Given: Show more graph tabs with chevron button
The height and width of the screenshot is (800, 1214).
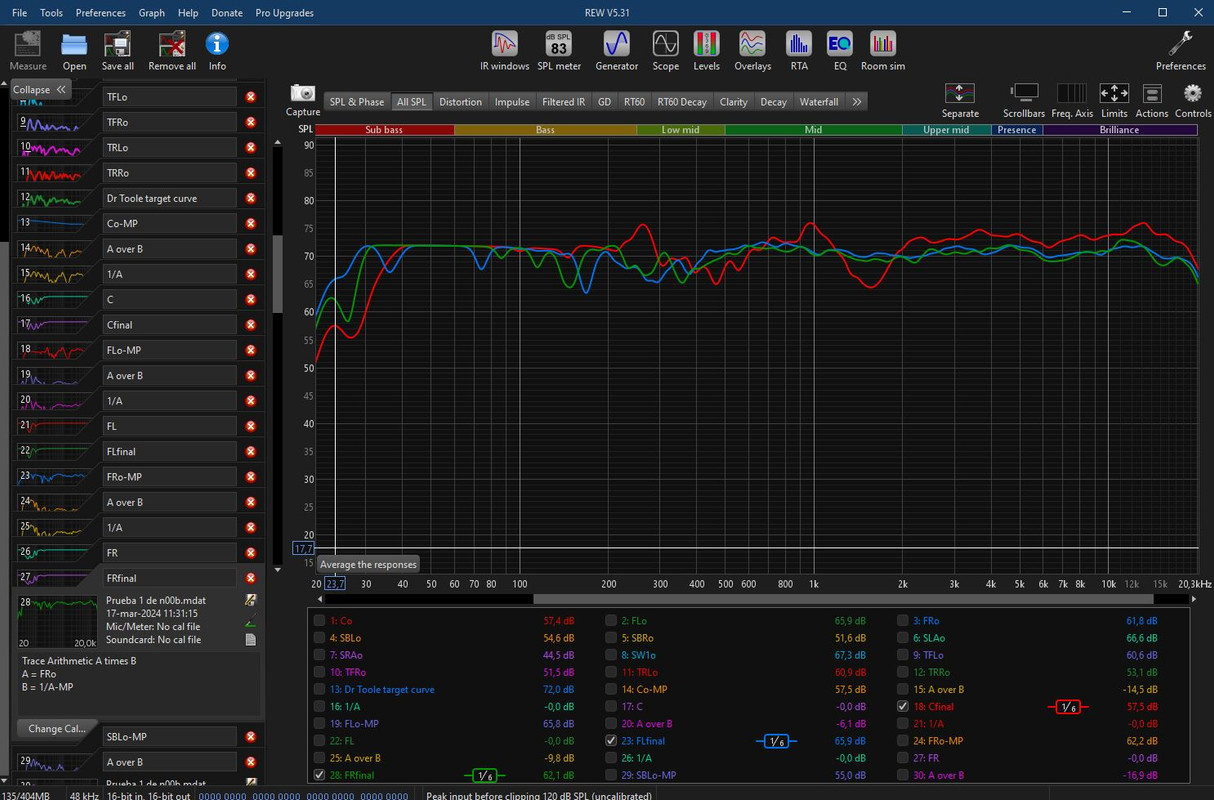Looking at the screenshot, I should coord(857,102).
